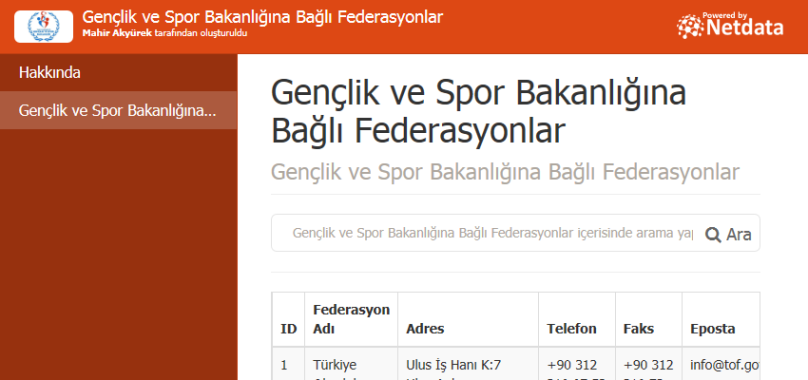Click the ministry logo in the header
808x380 pixels.
tap(44, 26)
